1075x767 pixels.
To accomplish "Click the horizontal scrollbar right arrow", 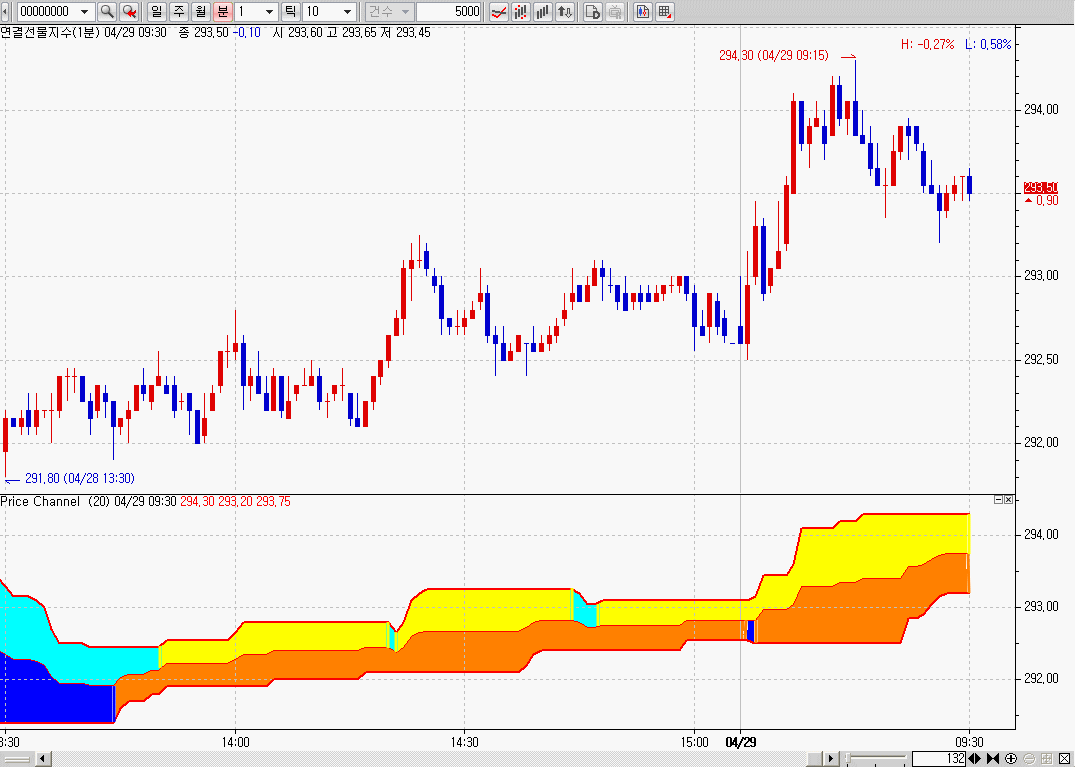I will pyautogui.click(x=831, y=759).
